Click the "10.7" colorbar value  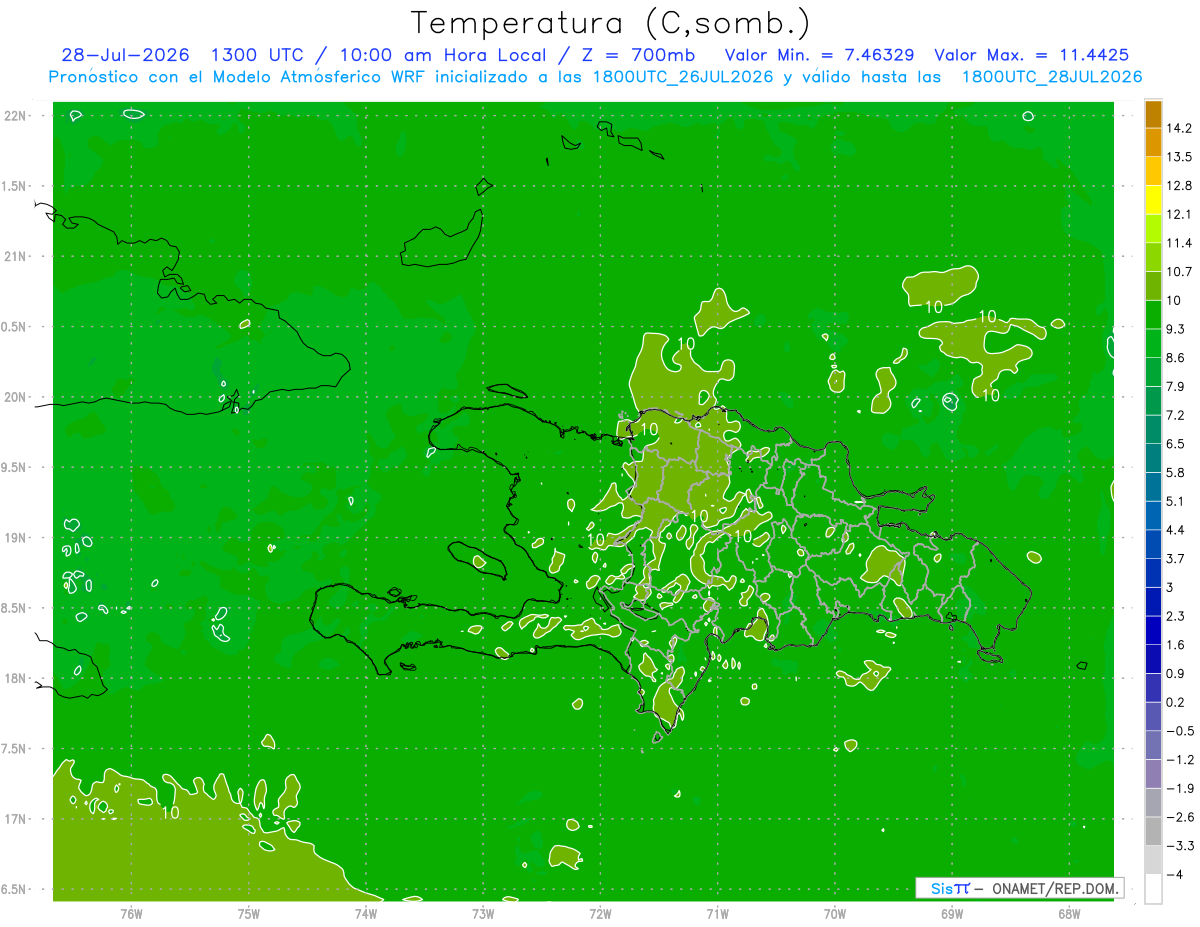click(1180, 271)
